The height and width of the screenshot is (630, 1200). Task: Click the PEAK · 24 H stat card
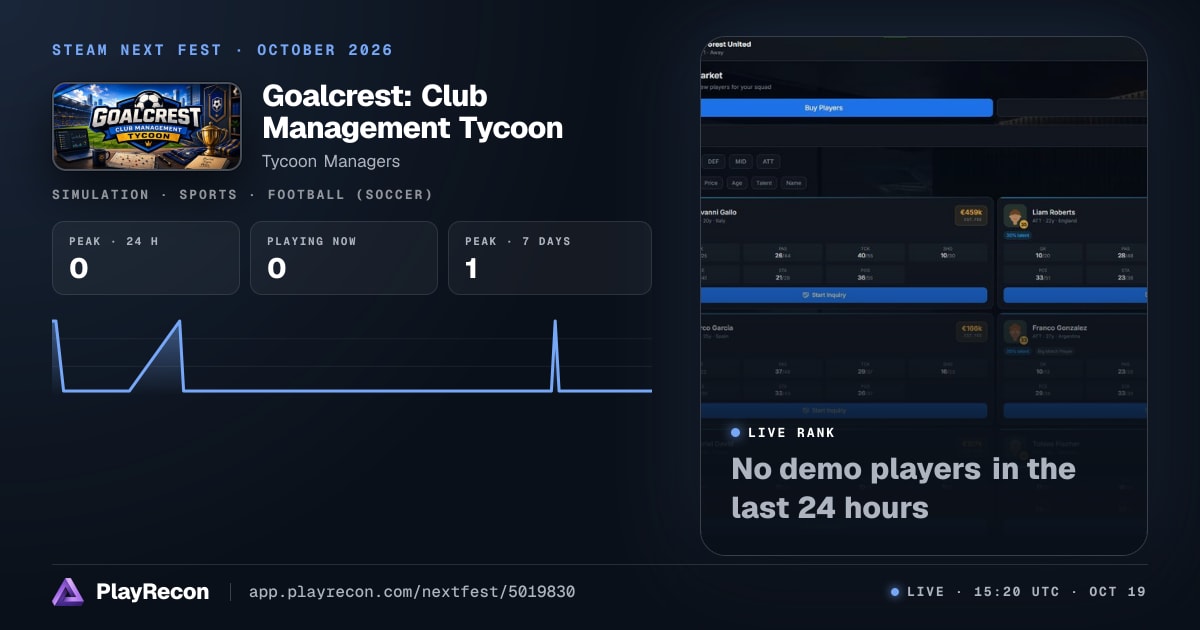click(146, 258)
